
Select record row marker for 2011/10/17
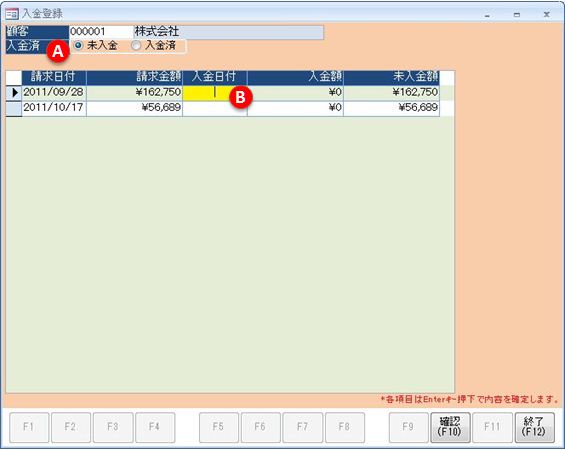click(x=14, y=108)
